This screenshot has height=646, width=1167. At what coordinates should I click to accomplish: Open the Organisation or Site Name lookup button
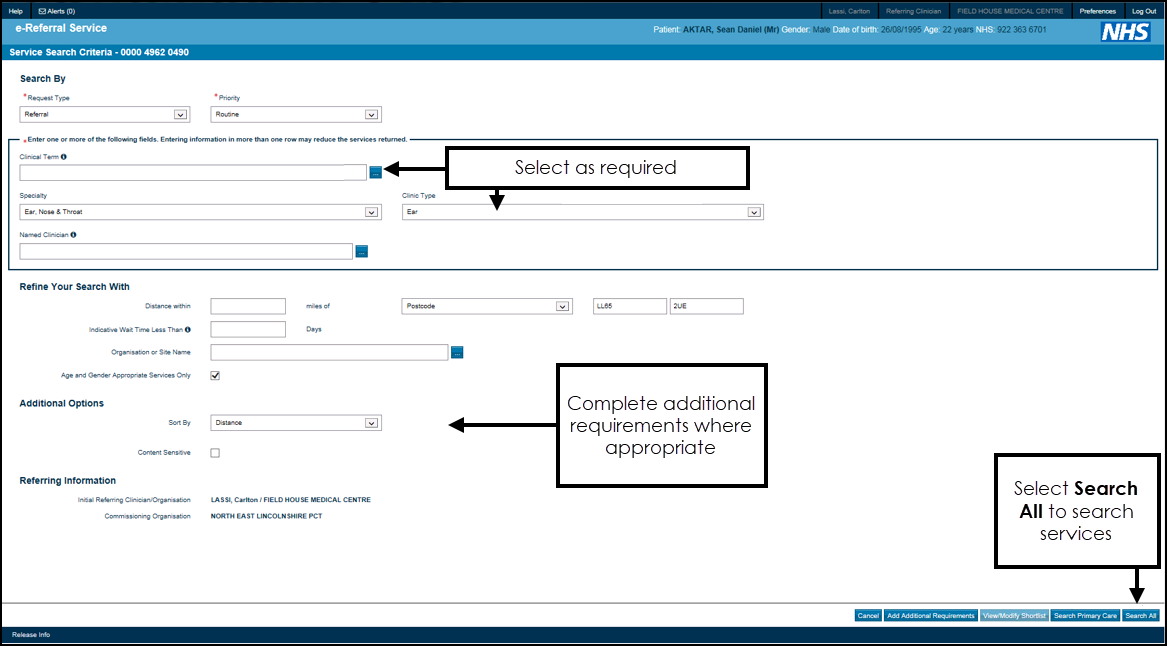click(x=457, y=352)
